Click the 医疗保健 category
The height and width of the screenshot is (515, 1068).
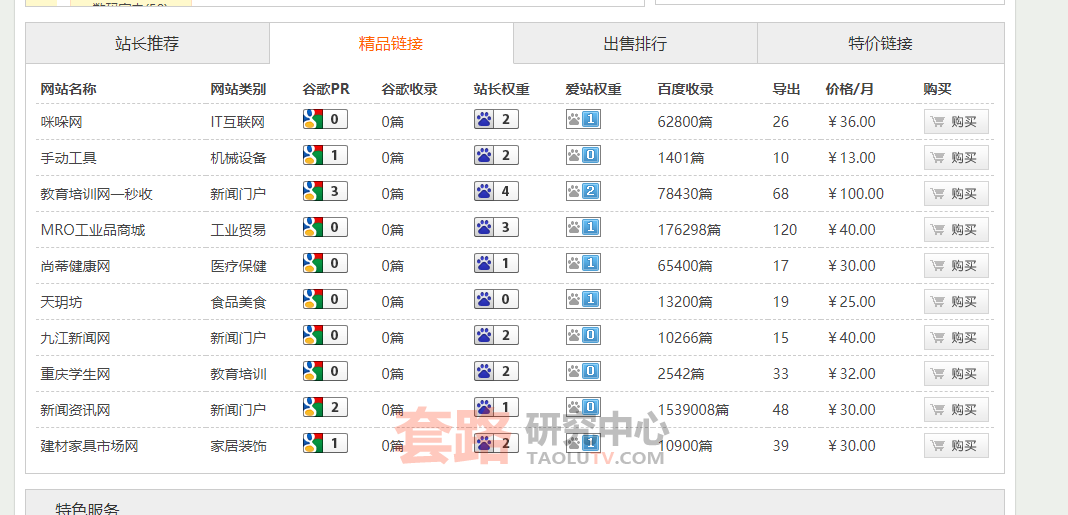(238, 267)
